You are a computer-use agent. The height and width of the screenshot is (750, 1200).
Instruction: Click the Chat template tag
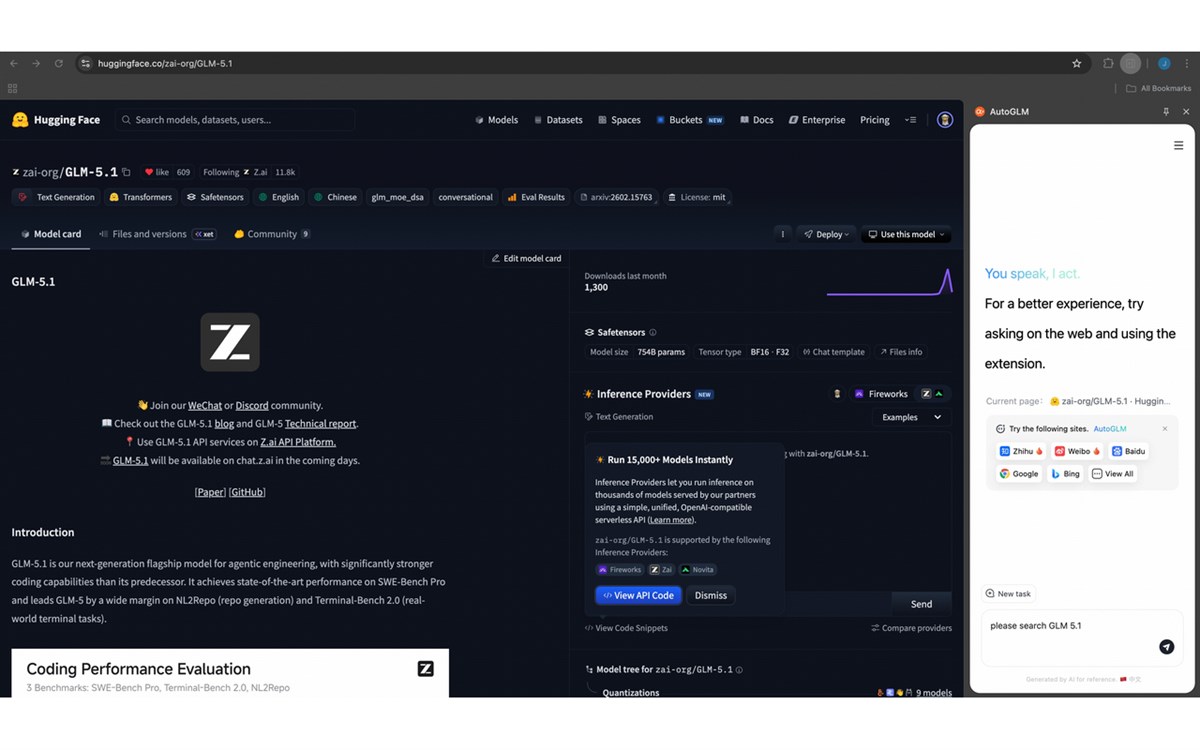click(834, 352)
